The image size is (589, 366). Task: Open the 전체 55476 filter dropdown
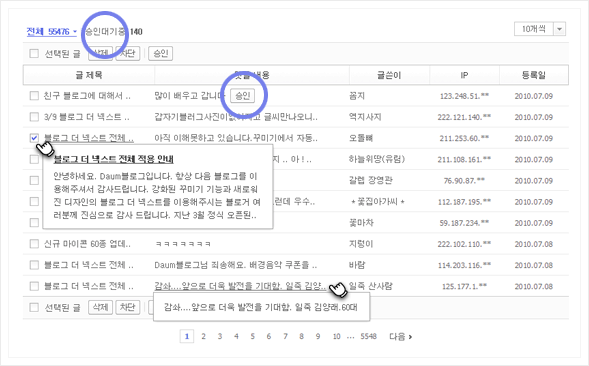51,32
